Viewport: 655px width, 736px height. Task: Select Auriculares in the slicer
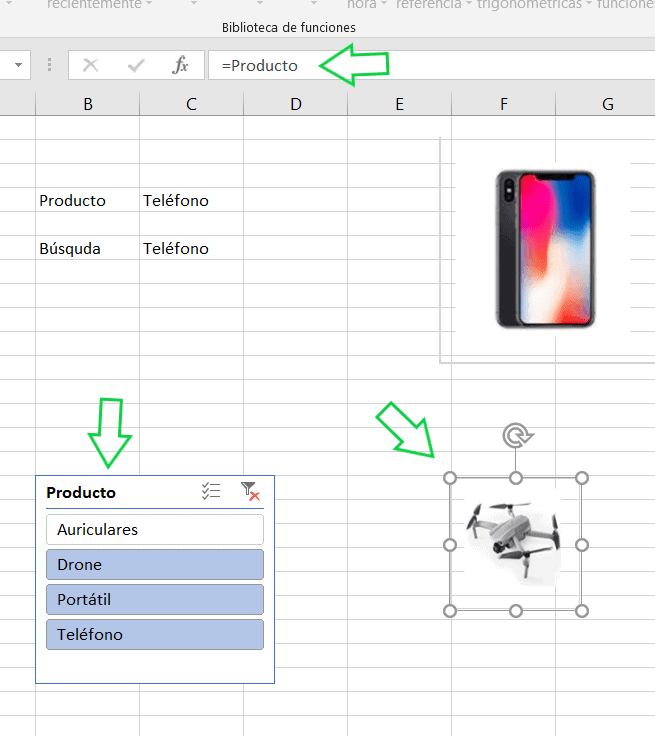[155, 529]
